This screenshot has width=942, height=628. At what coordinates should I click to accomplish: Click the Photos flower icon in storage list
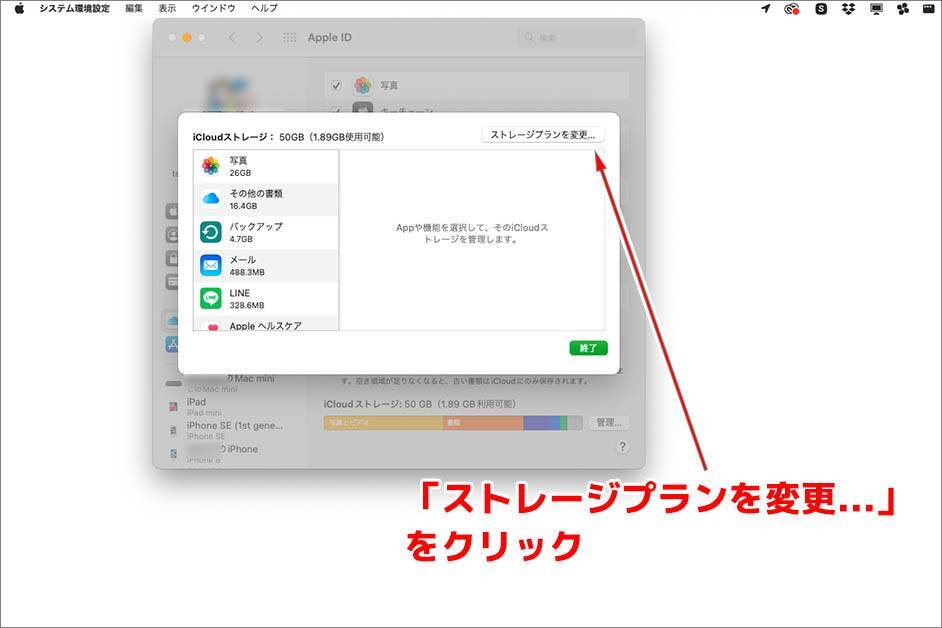pos(211,166)
